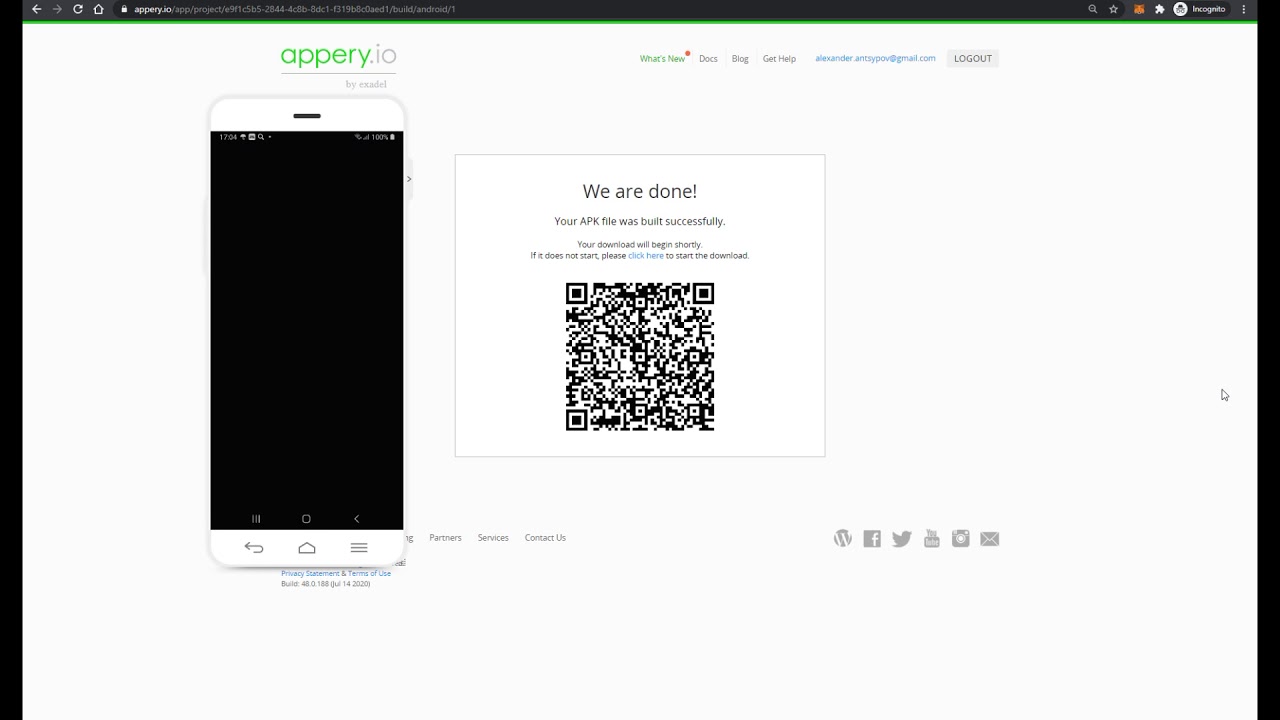
Task: Click the phone frame home icon
Action: pos(307,547)
